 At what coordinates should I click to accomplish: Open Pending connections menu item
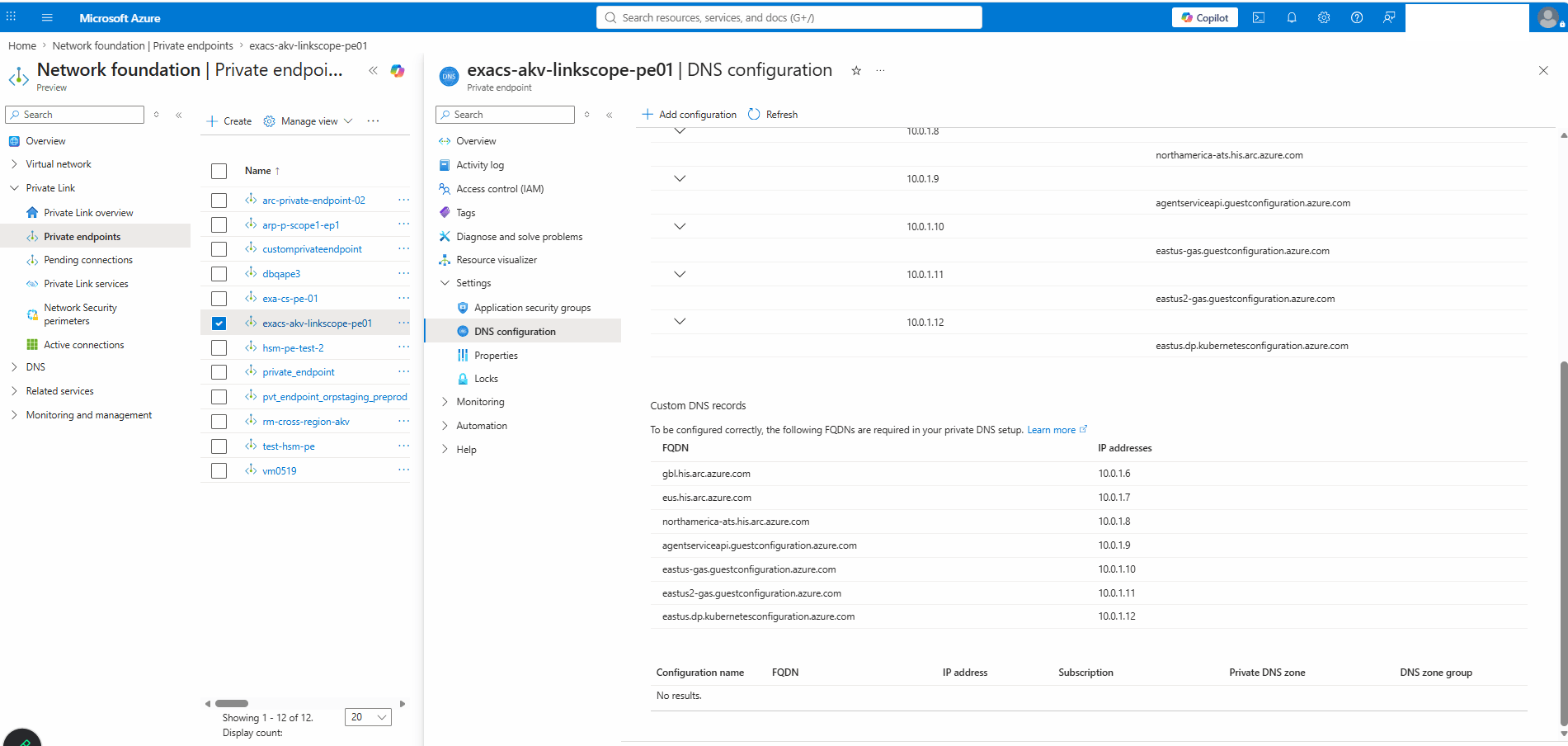coord(87,260)
